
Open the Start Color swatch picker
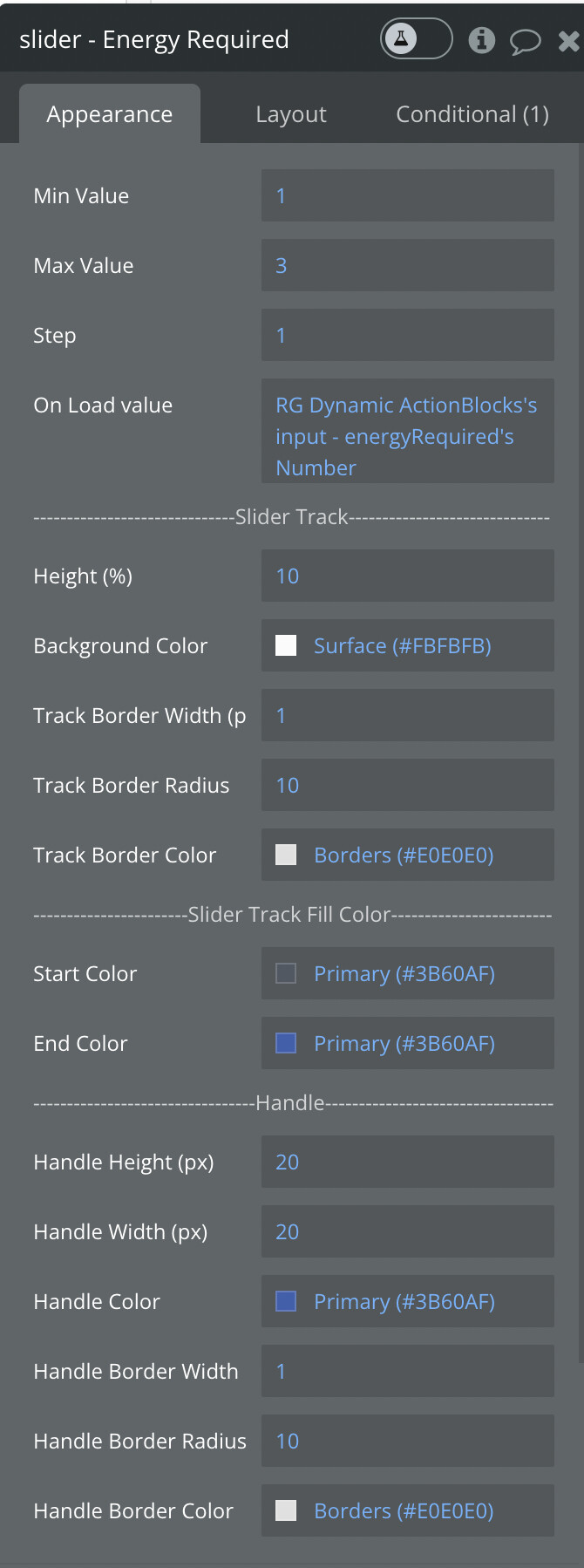coord(286,973)
